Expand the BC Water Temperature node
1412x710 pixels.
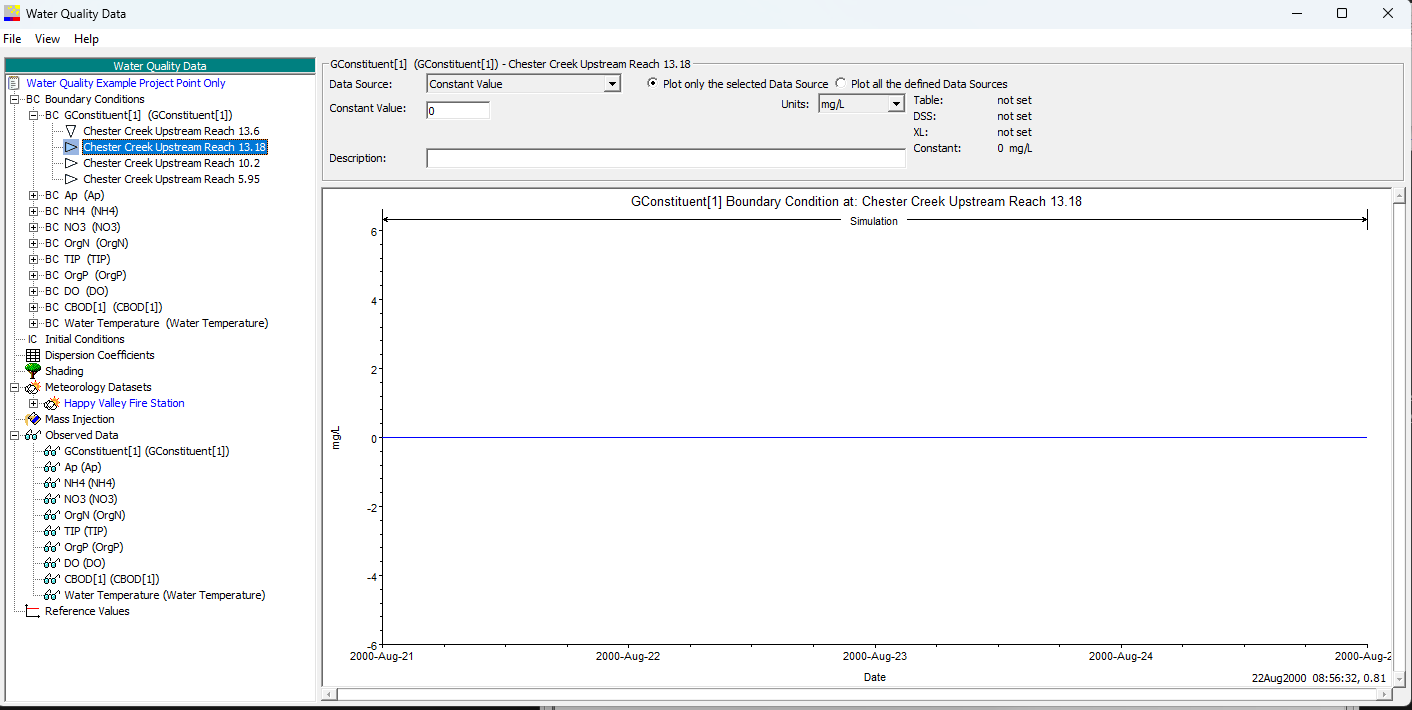click(34, 323)
